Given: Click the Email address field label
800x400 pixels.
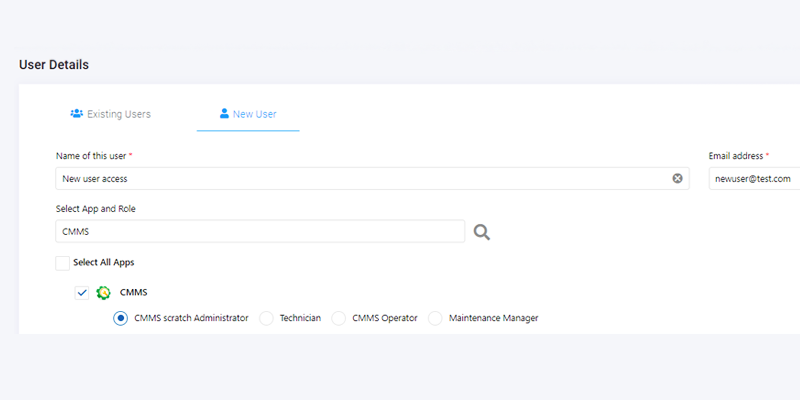Looking at the screenshot, I should point(736,156).
